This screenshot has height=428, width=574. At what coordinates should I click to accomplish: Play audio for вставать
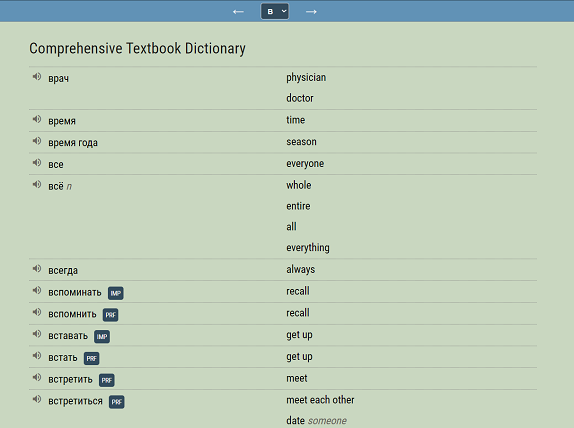(x=37, y=334)
